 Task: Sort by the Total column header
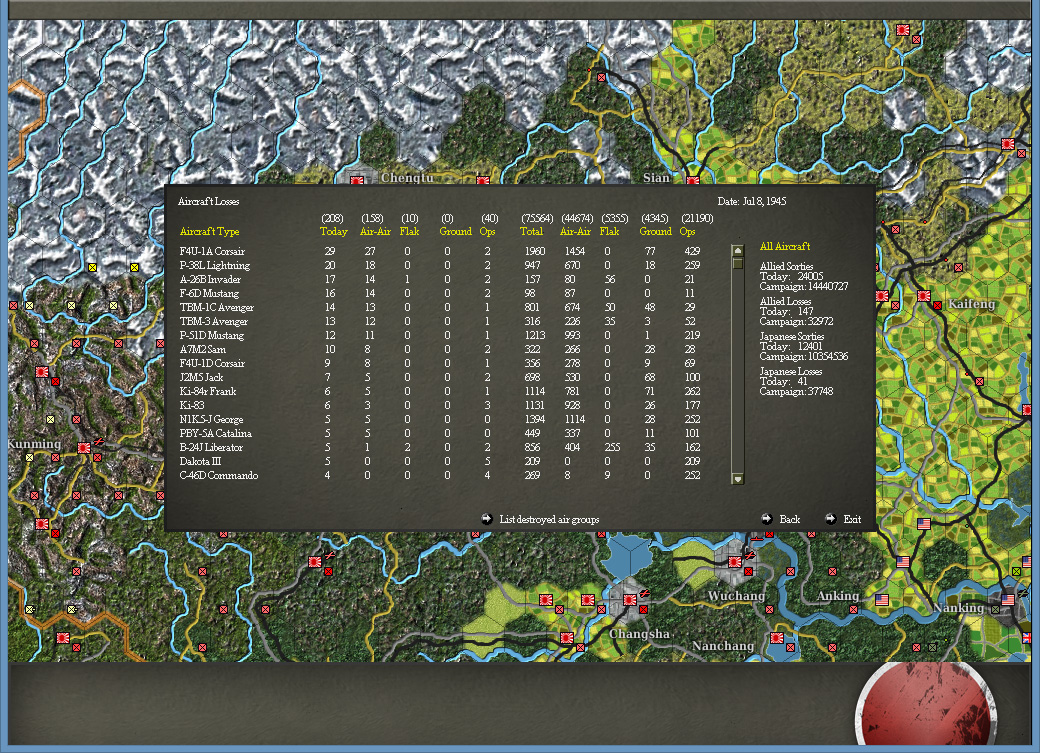[x=531, y=232]
